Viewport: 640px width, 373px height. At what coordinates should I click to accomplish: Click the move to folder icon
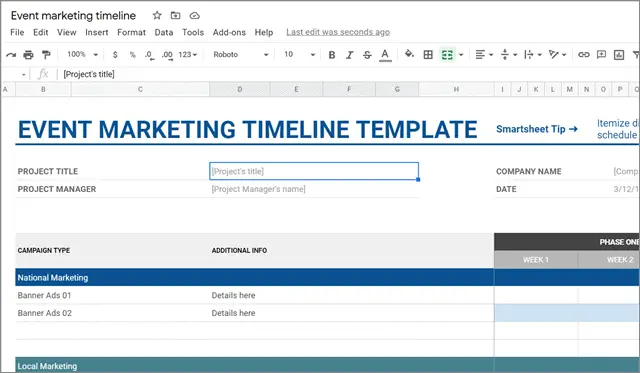click(176, 16)
